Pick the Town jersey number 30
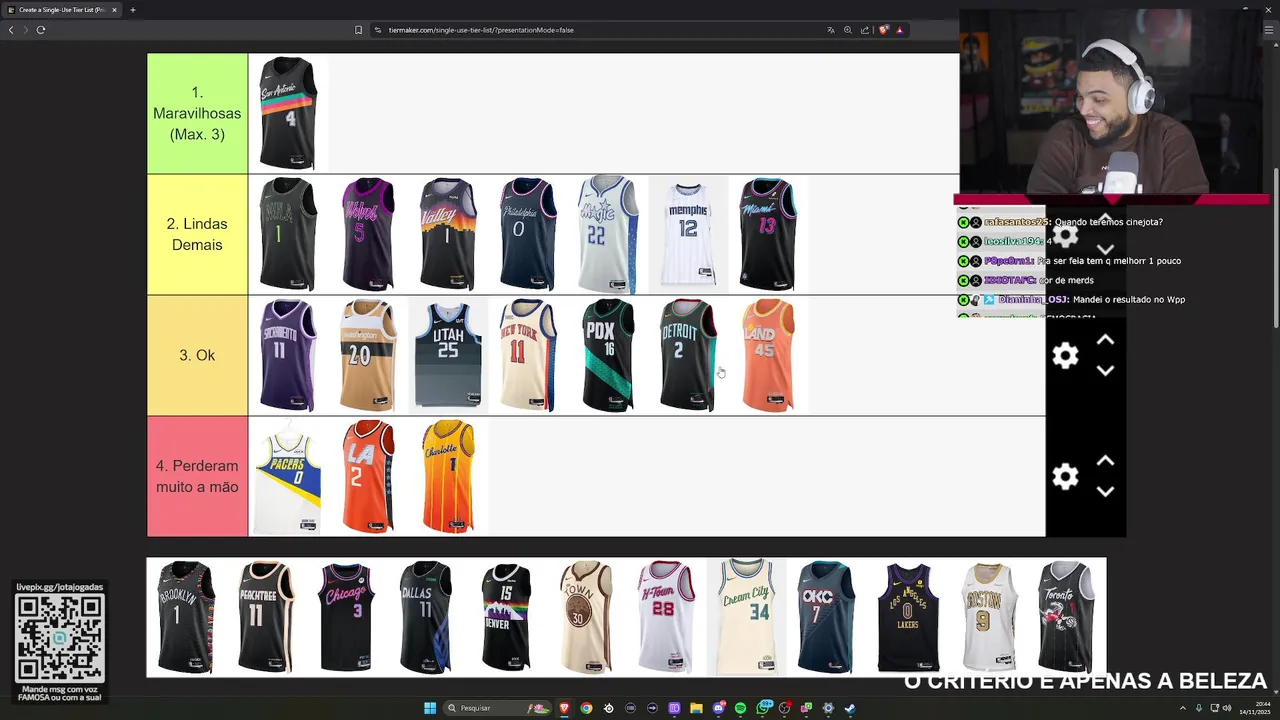This screenshot has width=1280, height=720. (586, 617)
